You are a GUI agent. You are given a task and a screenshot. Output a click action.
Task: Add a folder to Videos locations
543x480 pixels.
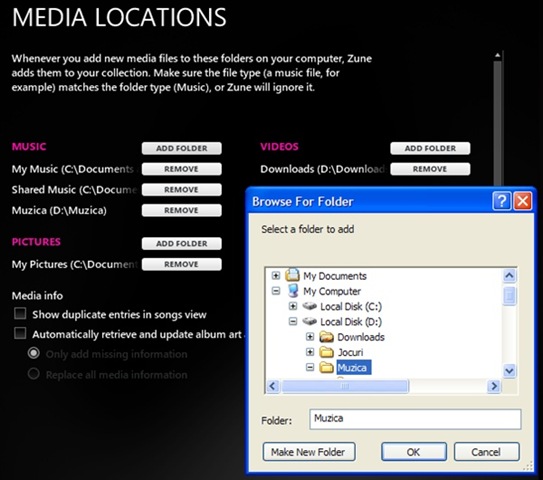click(430, 148)
